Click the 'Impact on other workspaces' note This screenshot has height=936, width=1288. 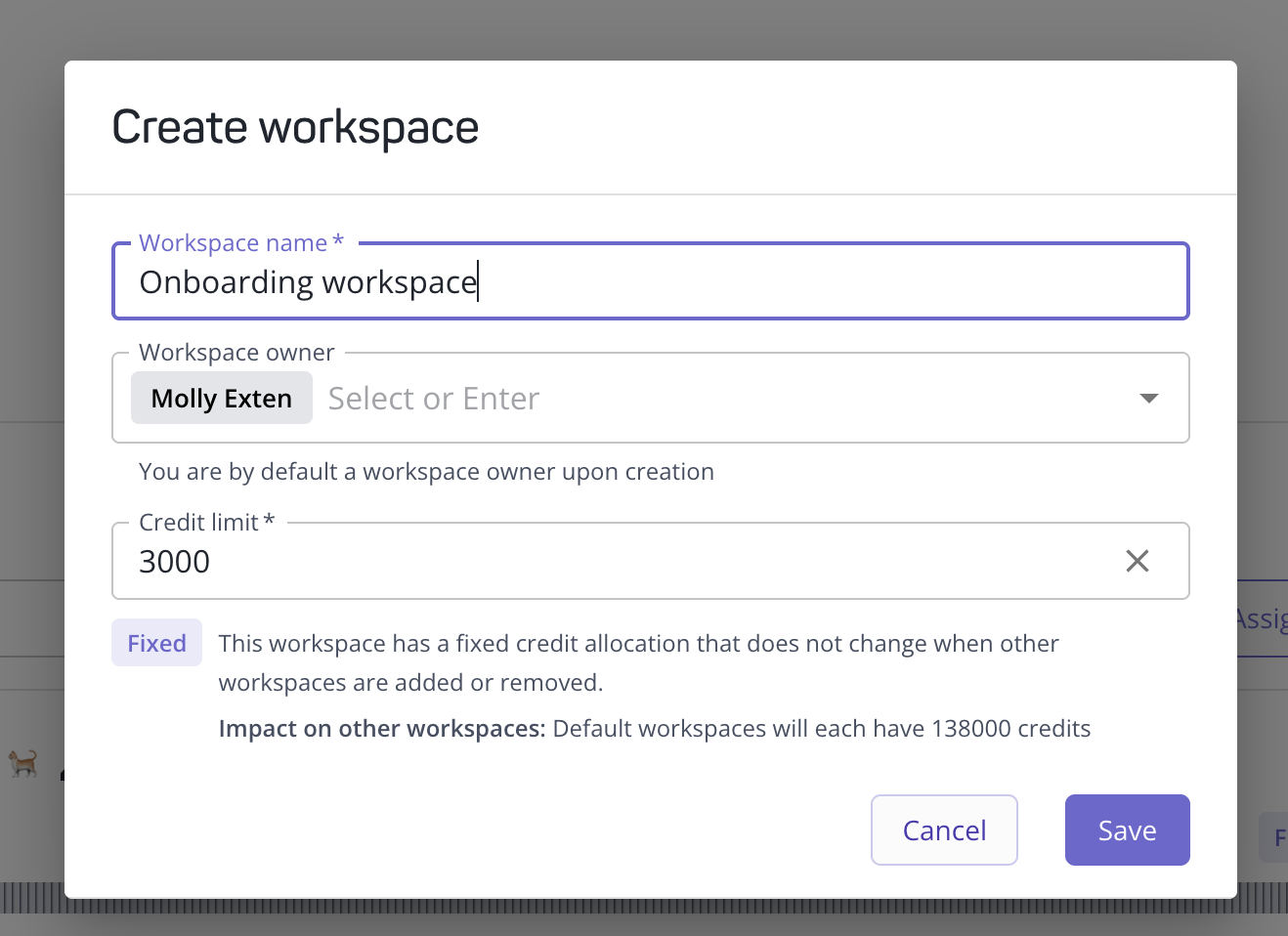click(x=654, y=729)
